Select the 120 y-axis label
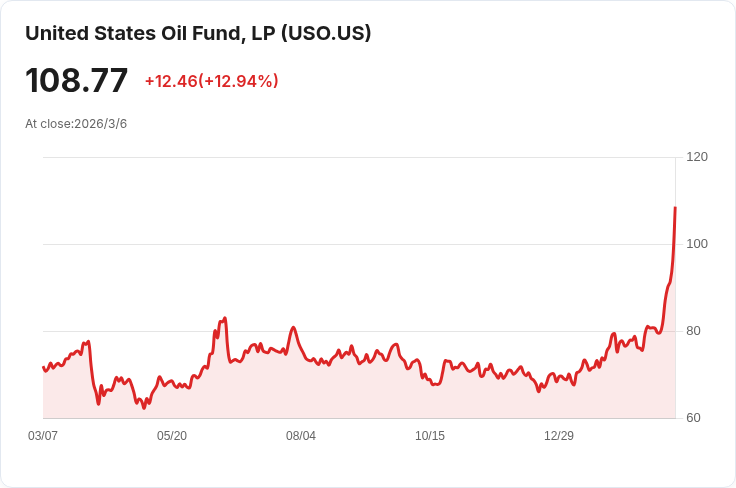The height and width of the screenshot is (488, 736). click(697, 157)
